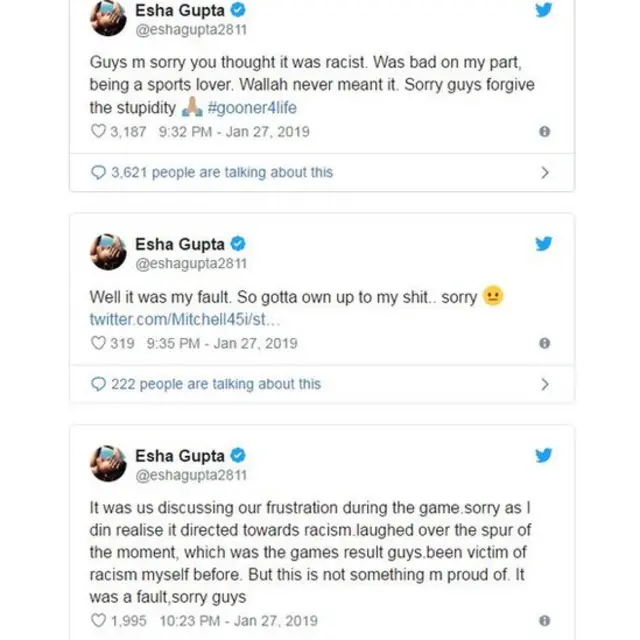Expand the 3,621 people talking chevron

[x=545, y=172]
